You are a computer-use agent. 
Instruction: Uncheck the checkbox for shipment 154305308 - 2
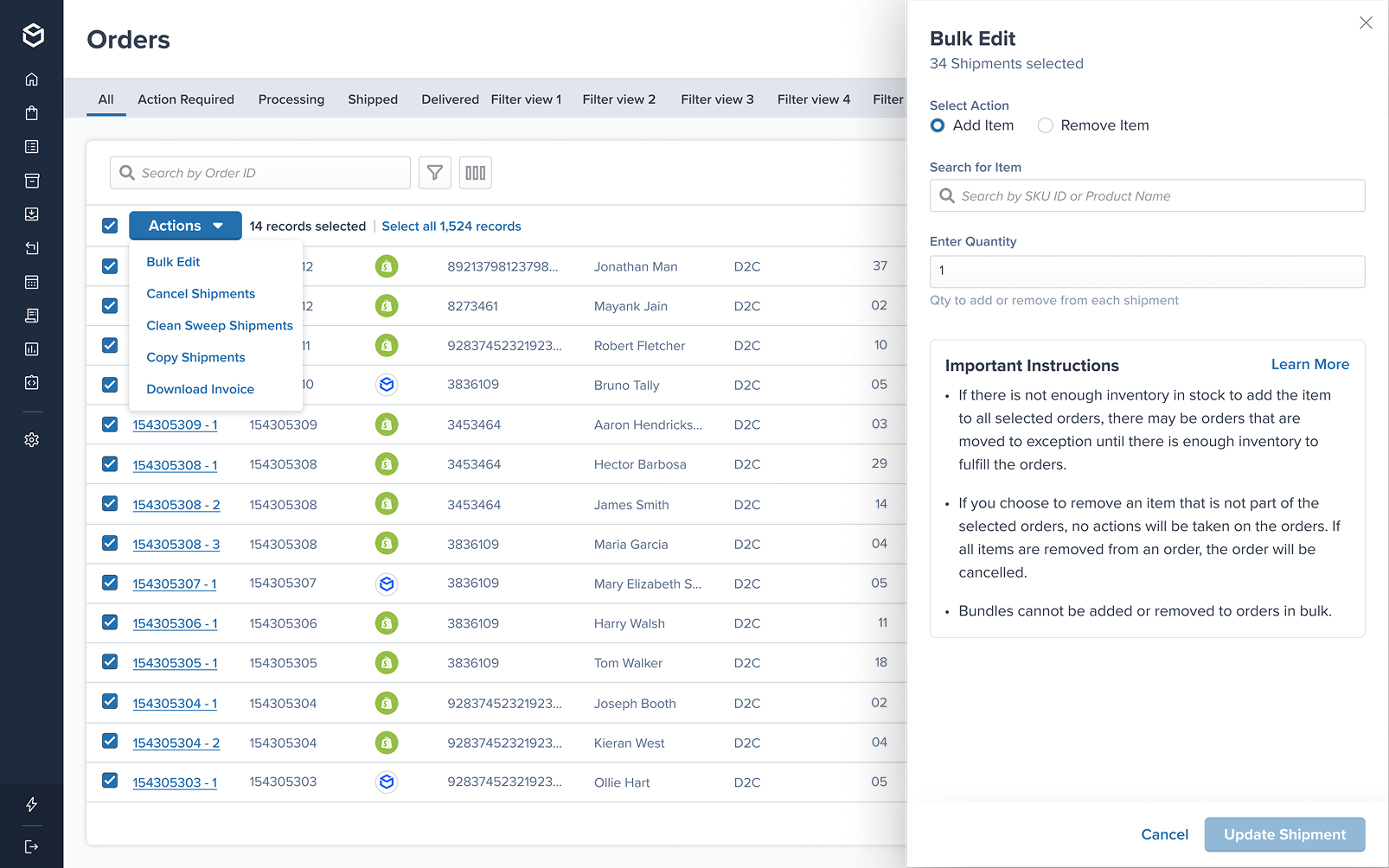click(110, 503)
